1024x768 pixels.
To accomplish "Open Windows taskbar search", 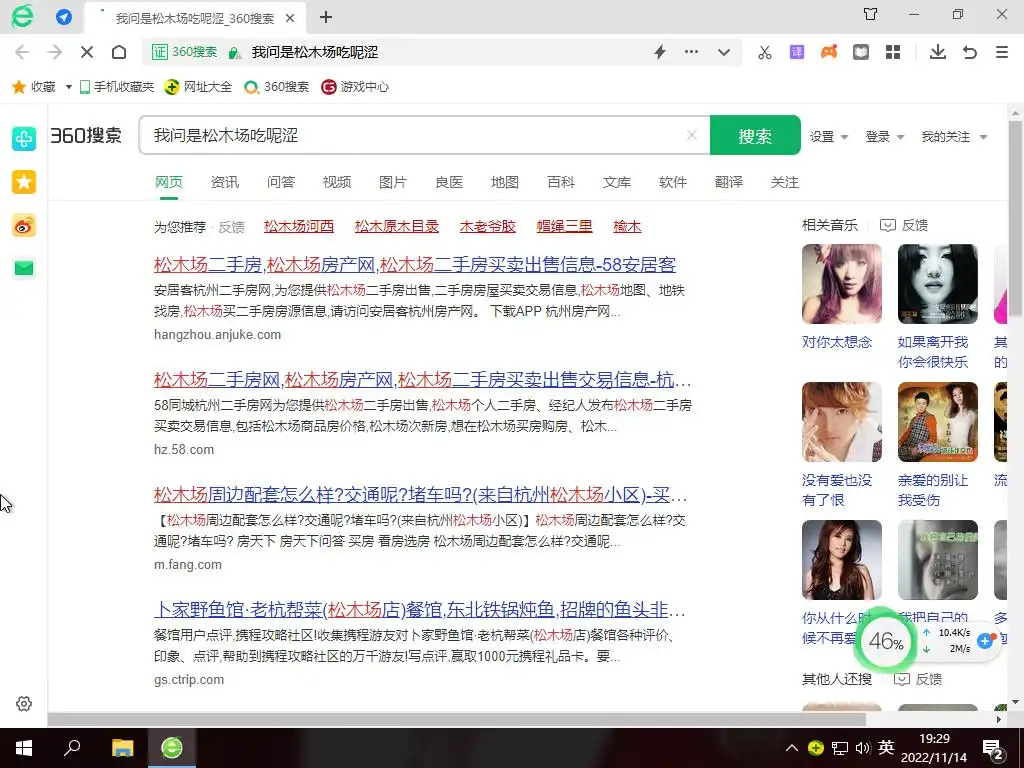I will (72, 748).
